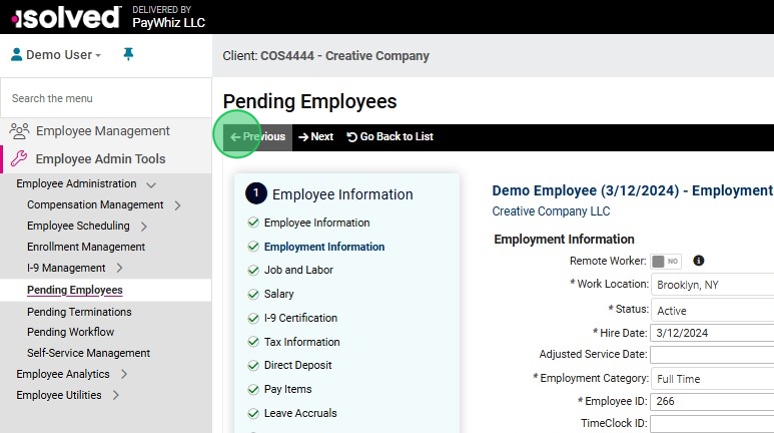
Task: Open Pending Terminations menu item
Action: click(79, 312)
